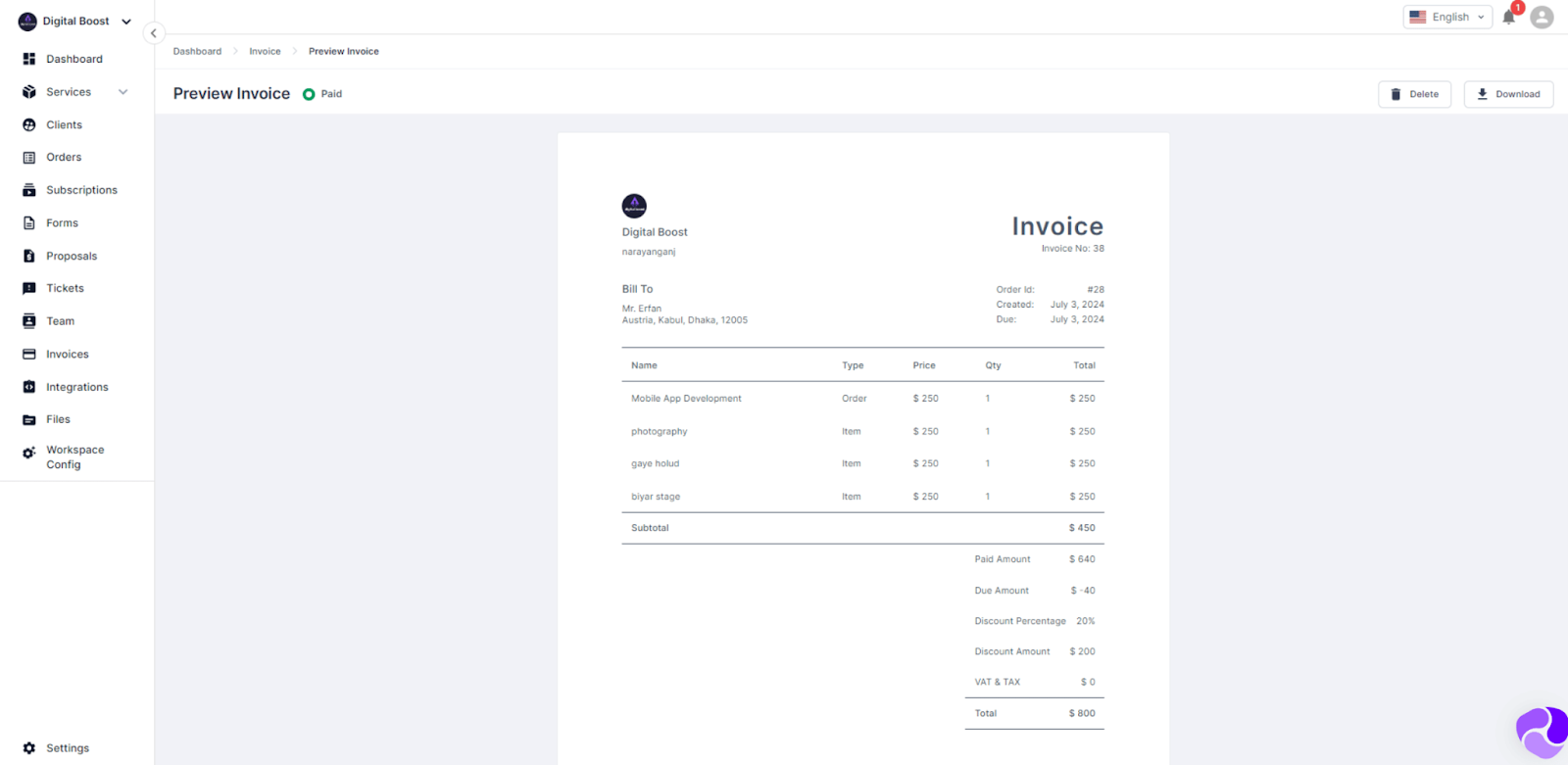The width and height of the screenshot is (1568, 765).
Task: Click the US flag icon
Action: tap(1417, 17)
